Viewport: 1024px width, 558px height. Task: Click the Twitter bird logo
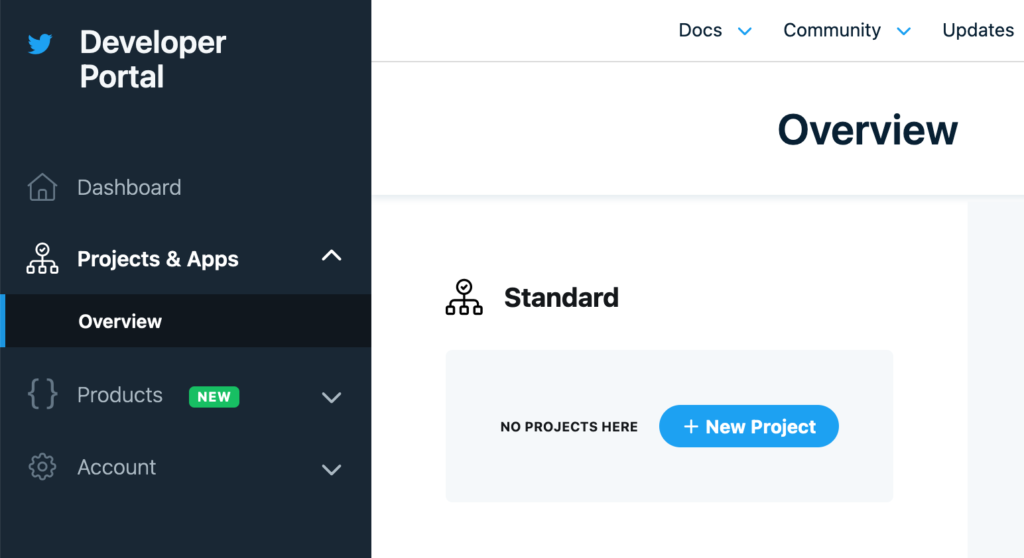tap(40, 44)
